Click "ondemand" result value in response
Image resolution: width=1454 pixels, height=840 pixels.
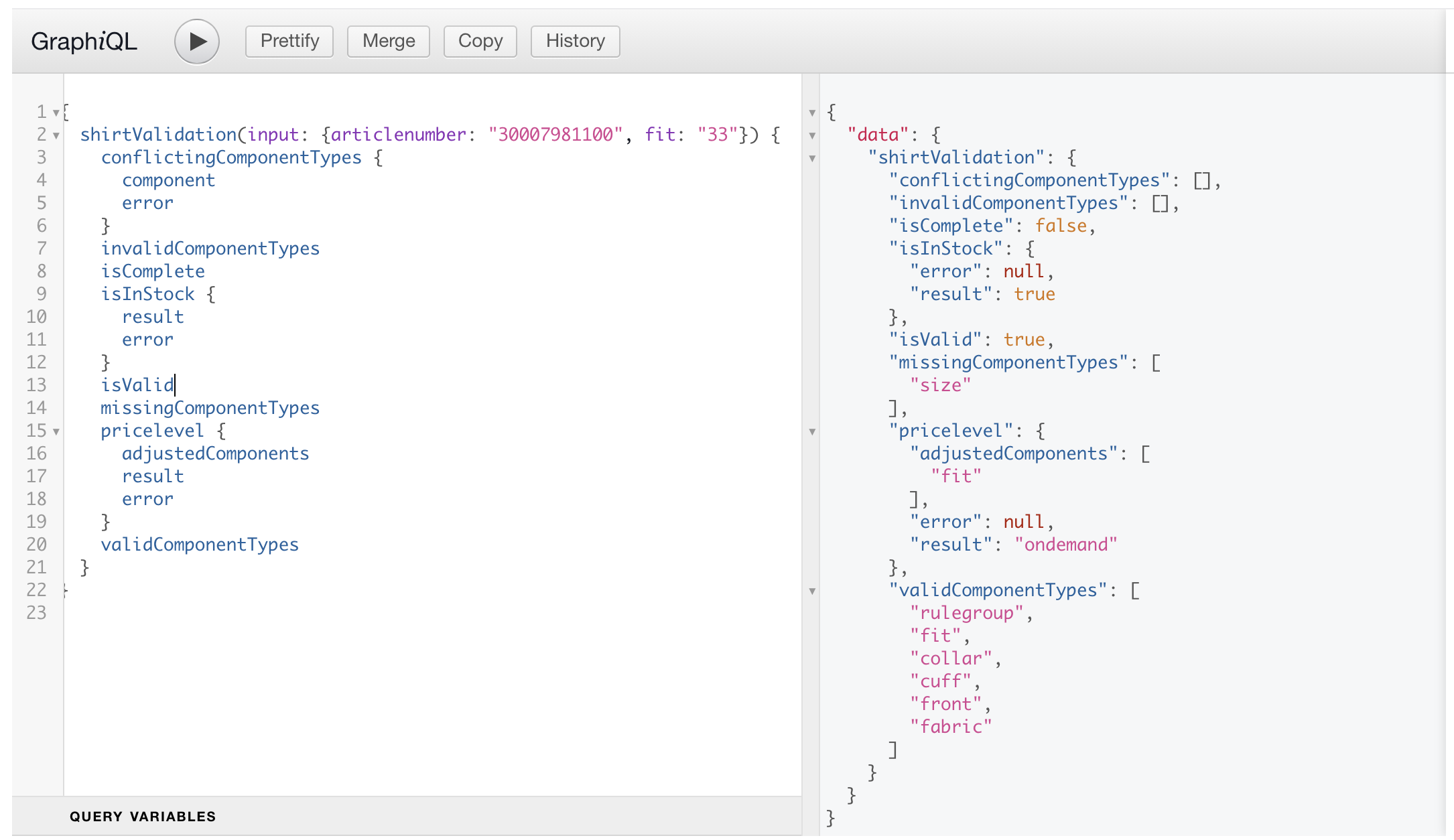[x=1065, y=545]
